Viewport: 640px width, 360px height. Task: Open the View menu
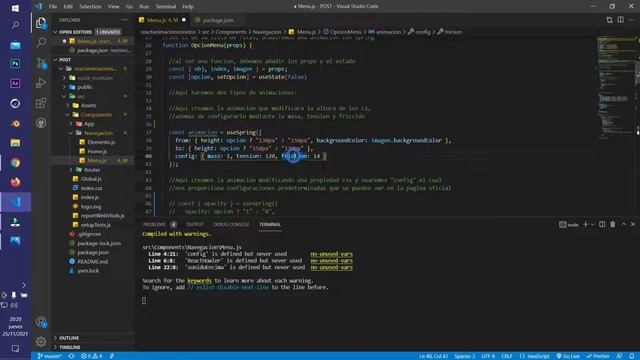click(113, 7)
